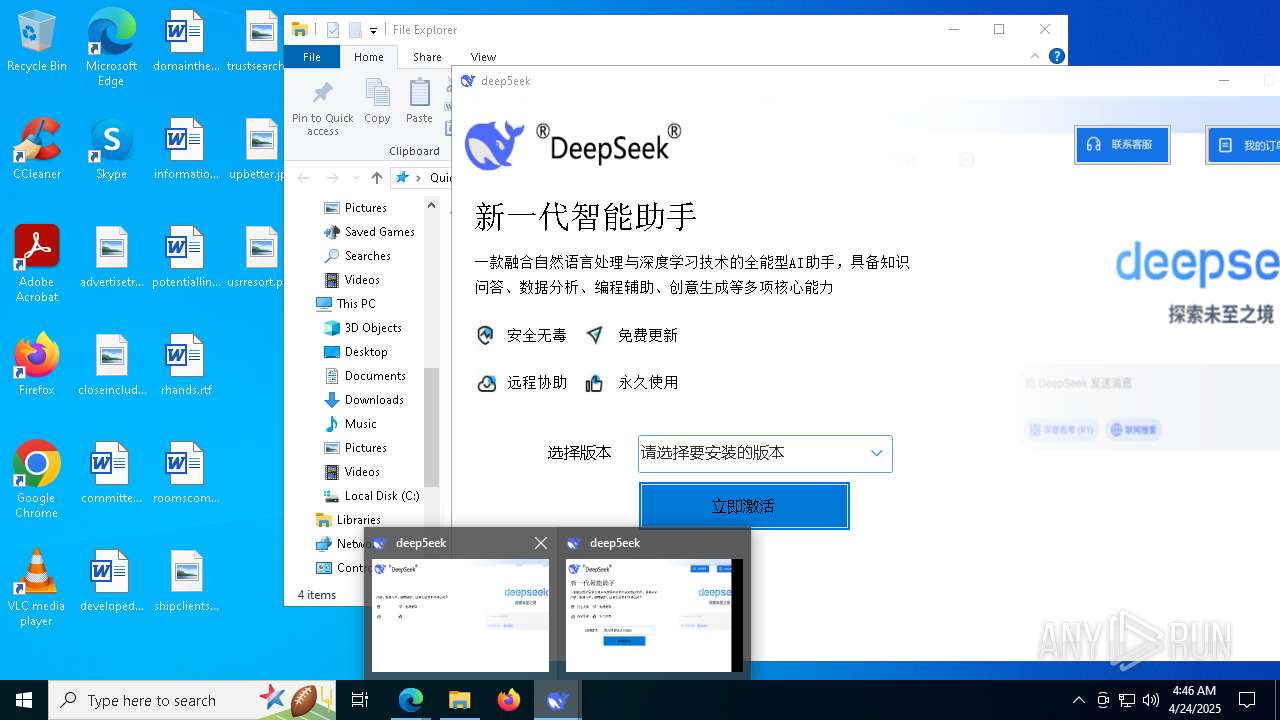Click the 4 items status text
This screenshot has width=1280, height=720.
pos(317,595)
